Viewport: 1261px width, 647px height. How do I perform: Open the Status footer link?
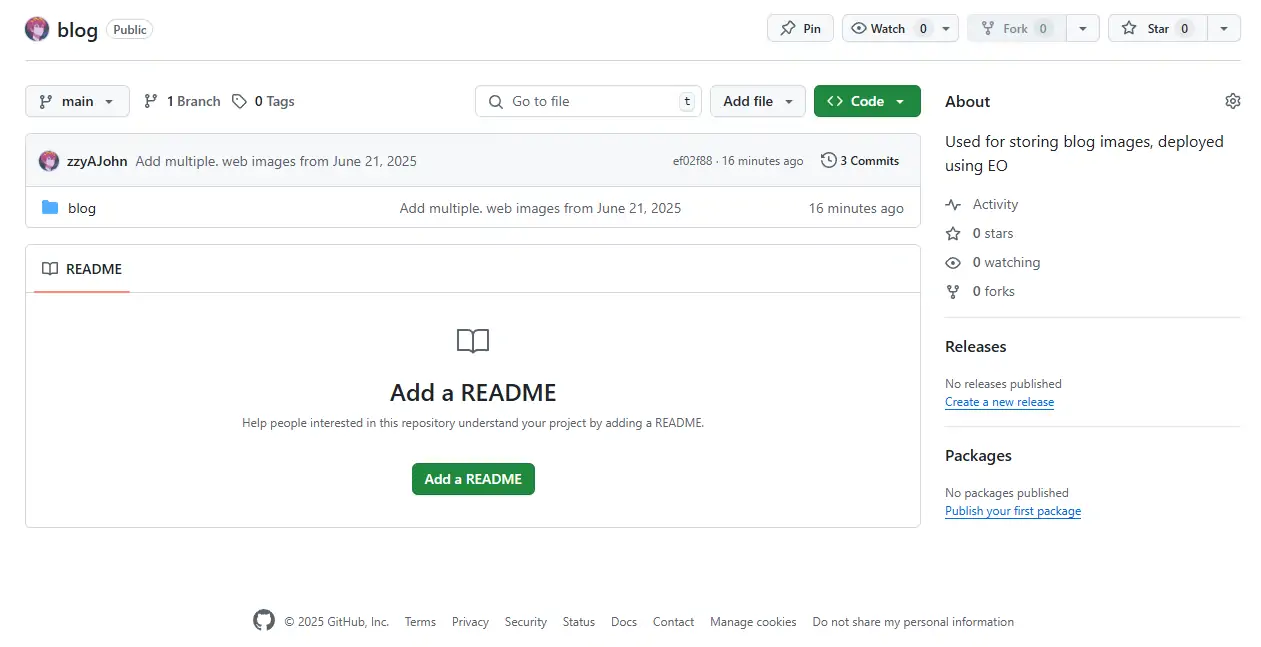pos(579,622)
